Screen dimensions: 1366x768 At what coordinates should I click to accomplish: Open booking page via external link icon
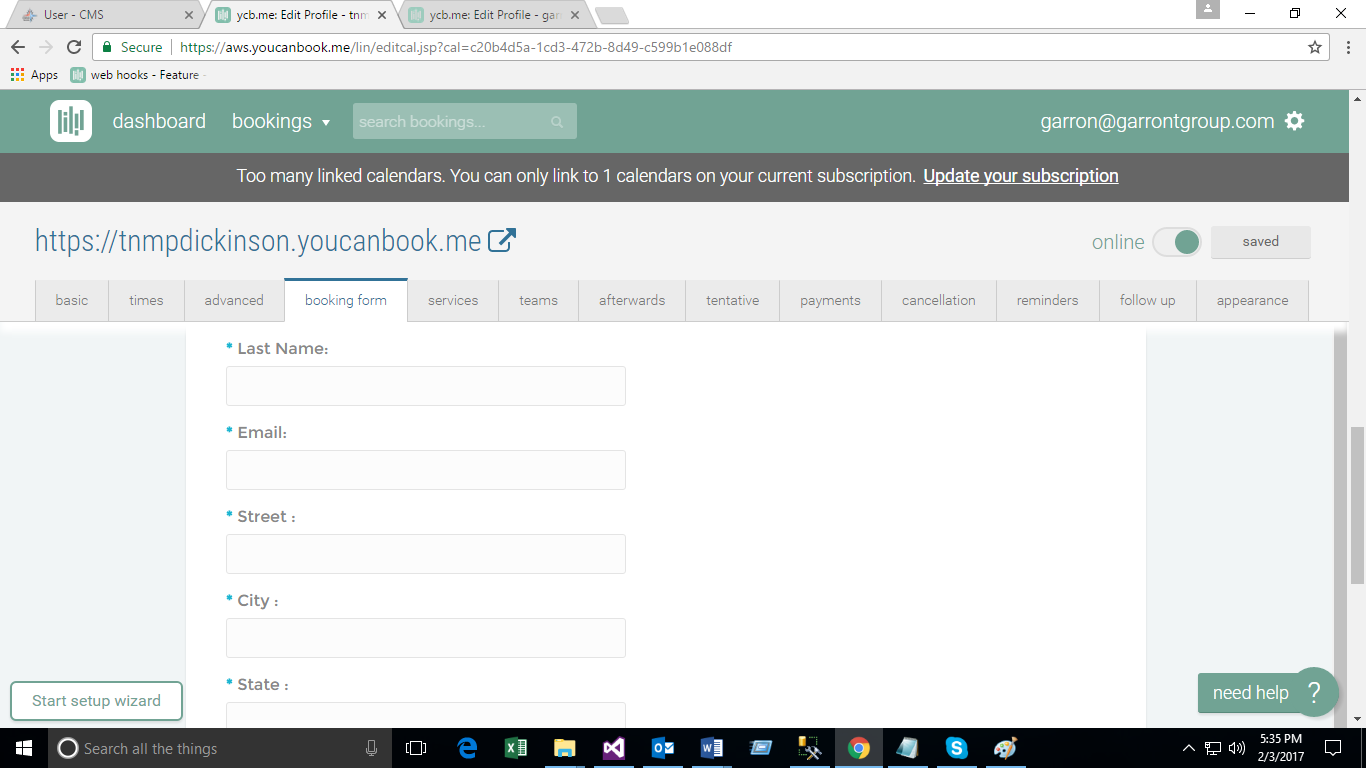[501, 241]
